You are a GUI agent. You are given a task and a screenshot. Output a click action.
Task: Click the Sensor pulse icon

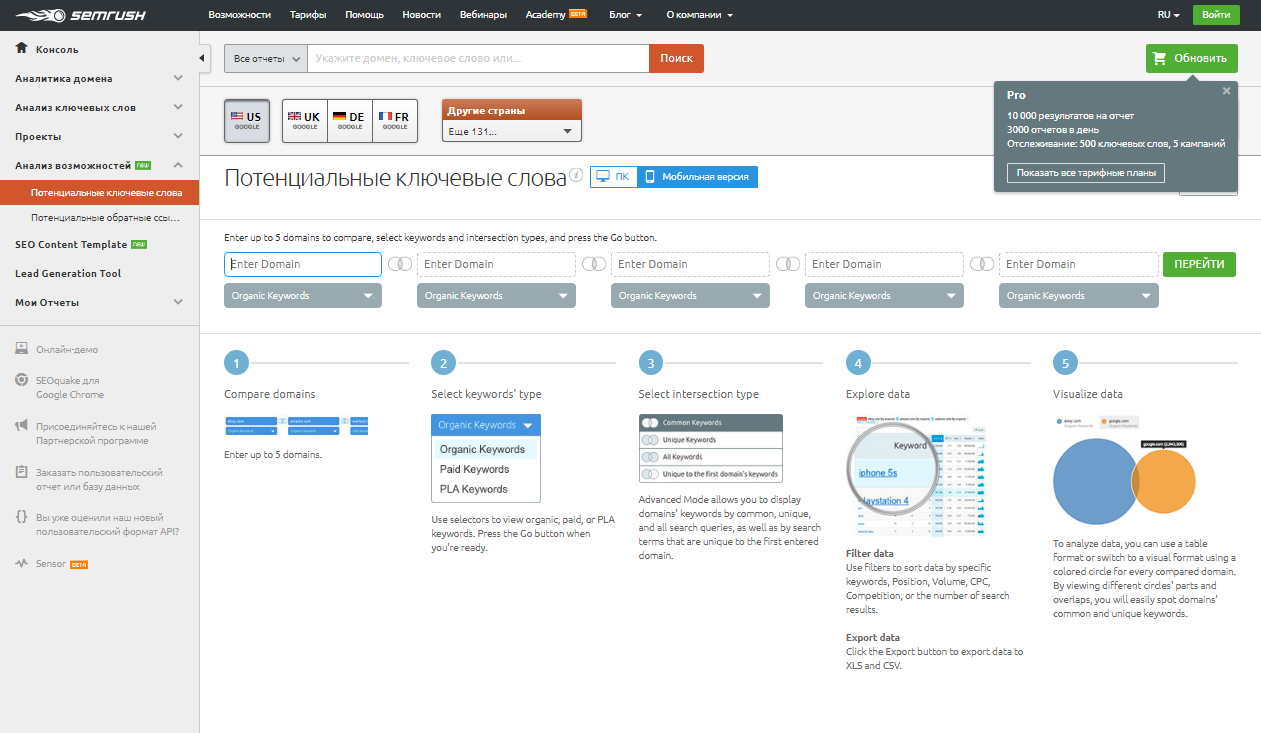point(22,564)
